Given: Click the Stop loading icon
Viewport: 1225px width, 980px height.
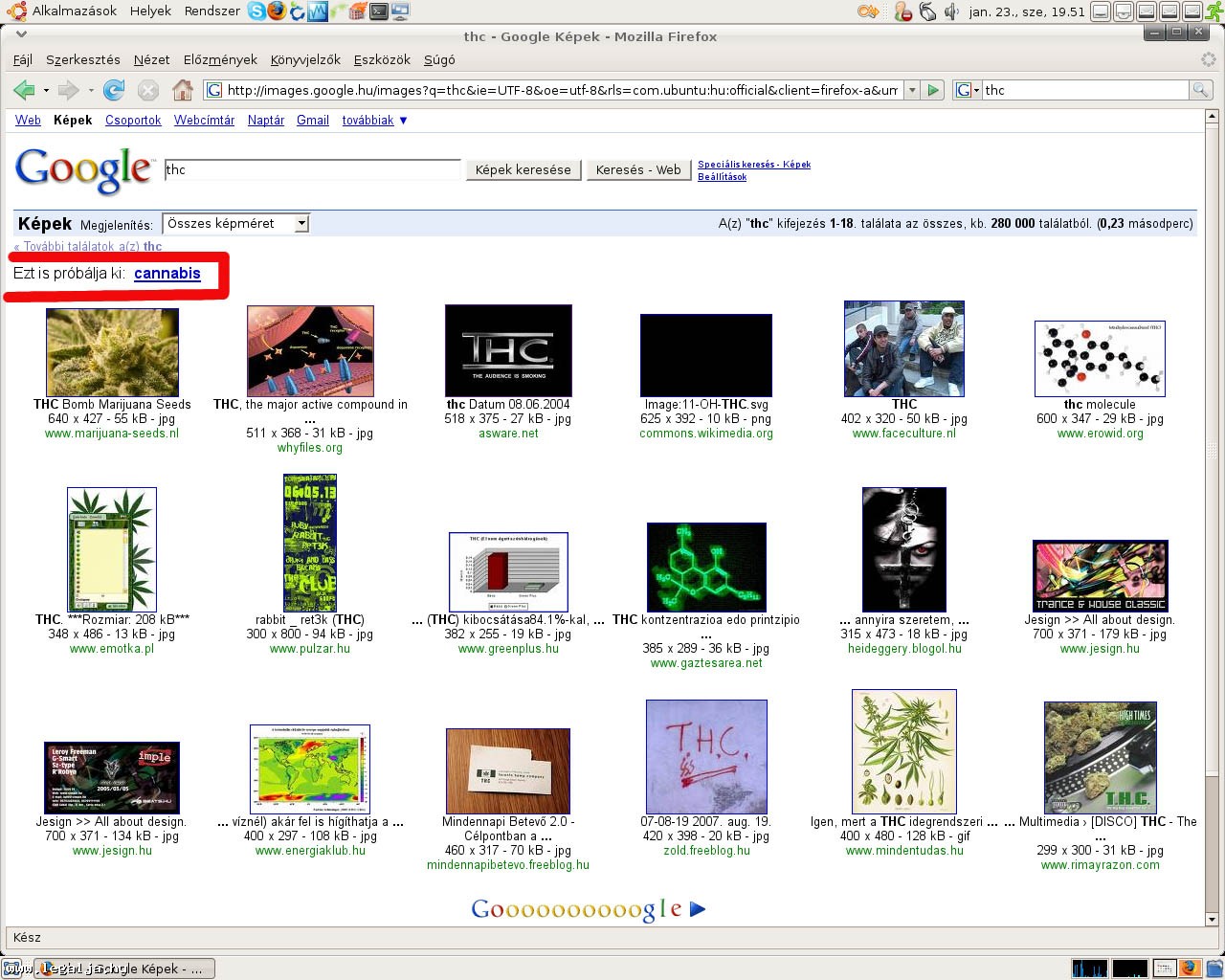Looking at the screenshot, I should coord(147,90).
